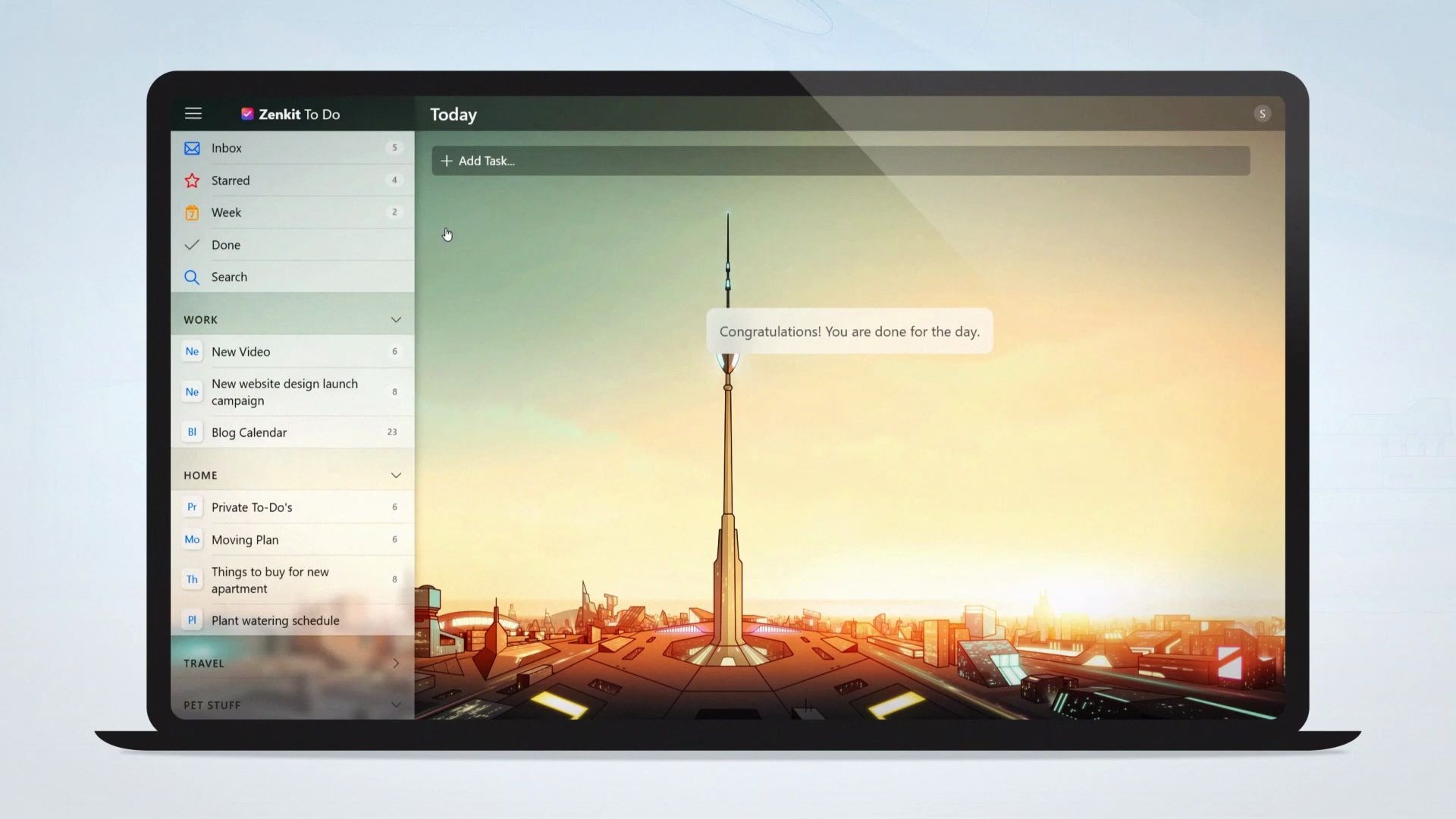Click the Zenkit To Do logo icon
1456x819 pixels.
coord(247,113)
